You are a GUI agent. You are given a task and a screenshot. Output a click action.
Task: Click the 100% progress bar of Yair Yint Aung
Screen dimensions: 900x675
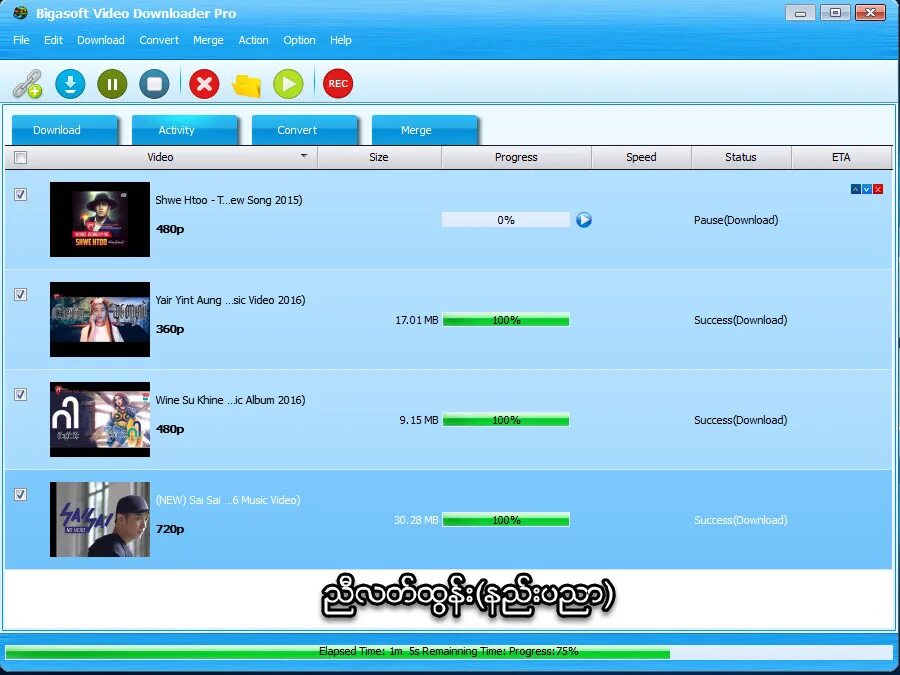tap(506, 320)
